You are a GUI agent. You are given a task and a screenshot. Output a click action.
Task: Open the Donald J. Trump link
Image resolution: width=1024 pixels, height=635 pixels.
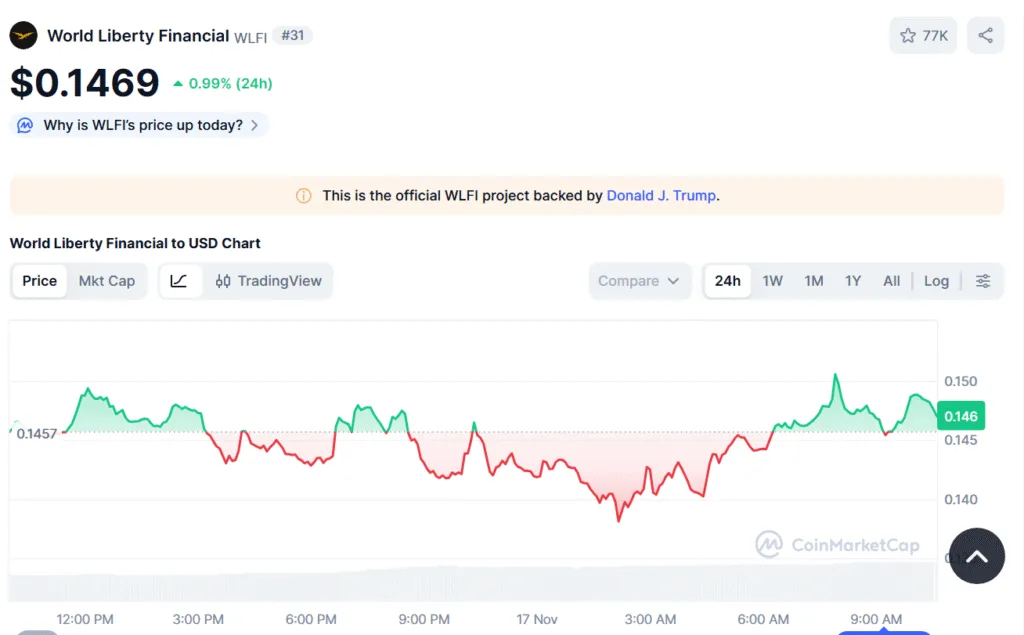coord(661,196)
